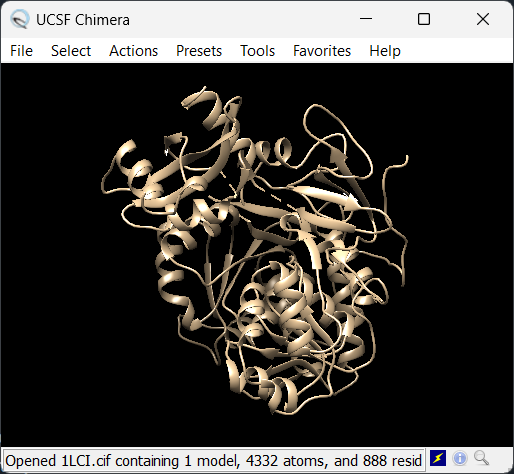The height and width of the screenshot is (474, 514).
Task: Open the Help menu
Action: (x=385, y=51)
